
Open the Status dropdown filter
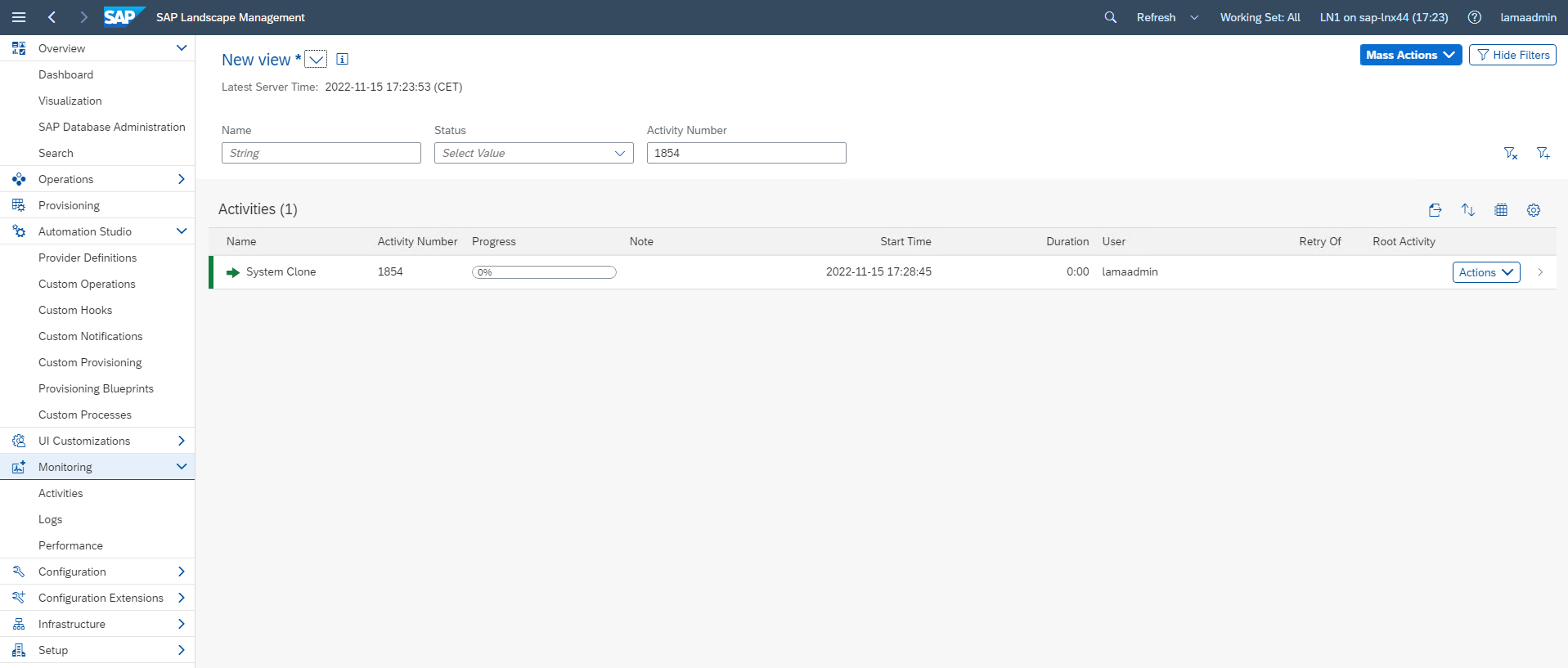[x=533, y=153]
